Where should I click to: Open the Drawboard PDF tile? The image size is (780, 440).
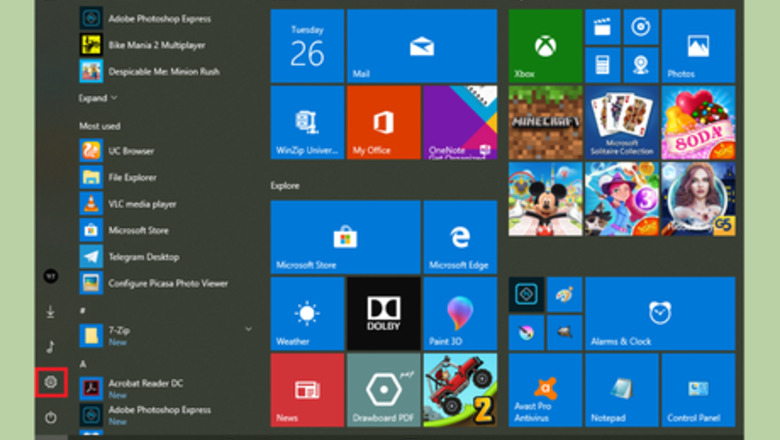(384, 390)
